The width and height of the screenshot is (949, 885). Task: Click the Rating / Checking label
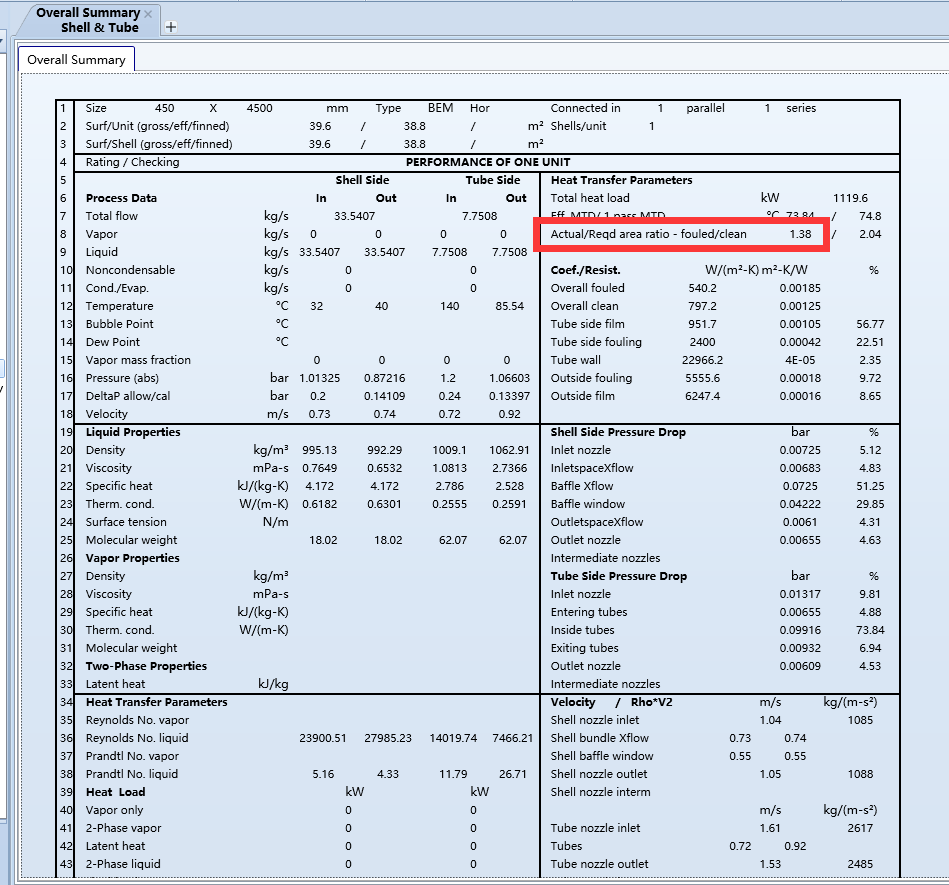coord(133,162)
